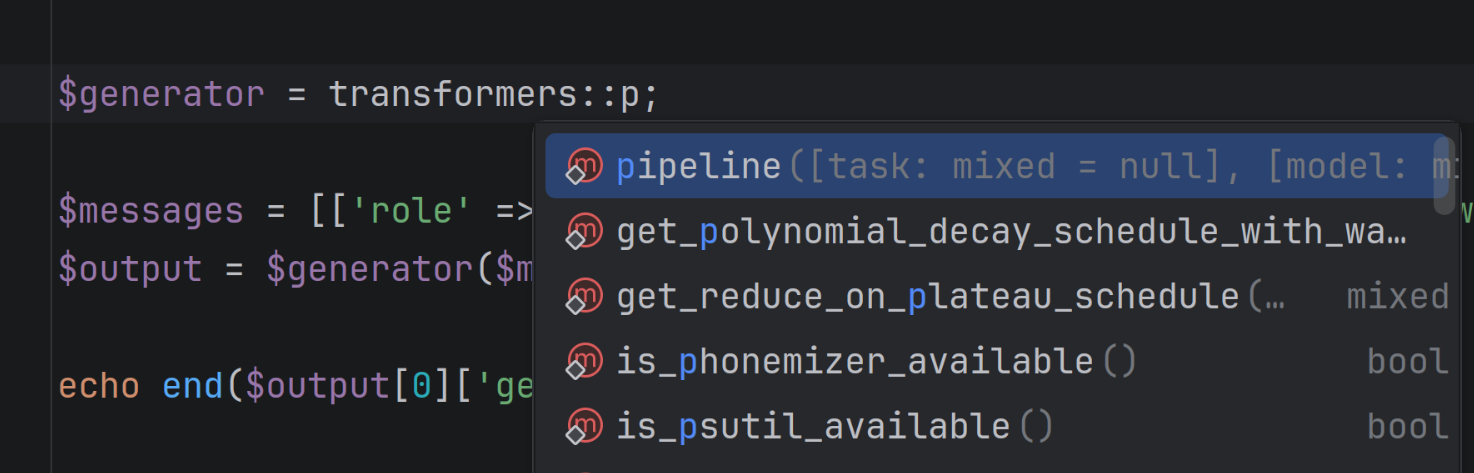This screenshot has height=473, width=1474.
Task: Click the method icon beside pipeline
Action: click(583, 167)
